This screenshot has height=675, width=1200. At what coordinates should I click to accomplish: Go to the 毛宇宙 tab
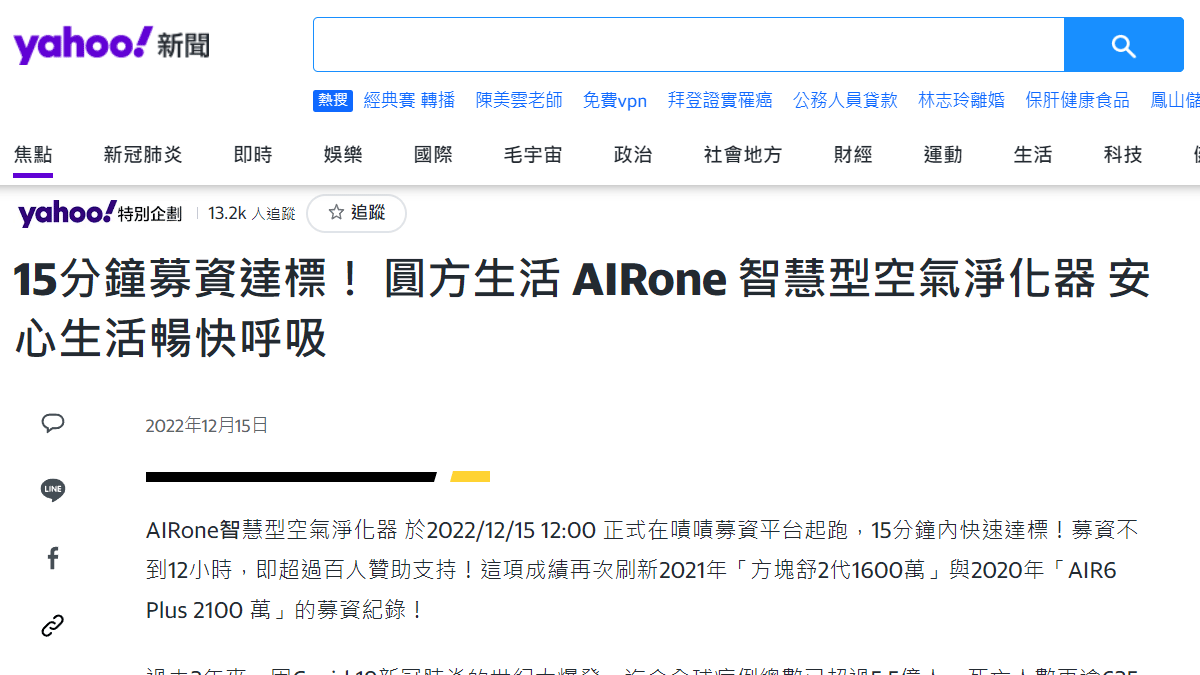point(533,155)
